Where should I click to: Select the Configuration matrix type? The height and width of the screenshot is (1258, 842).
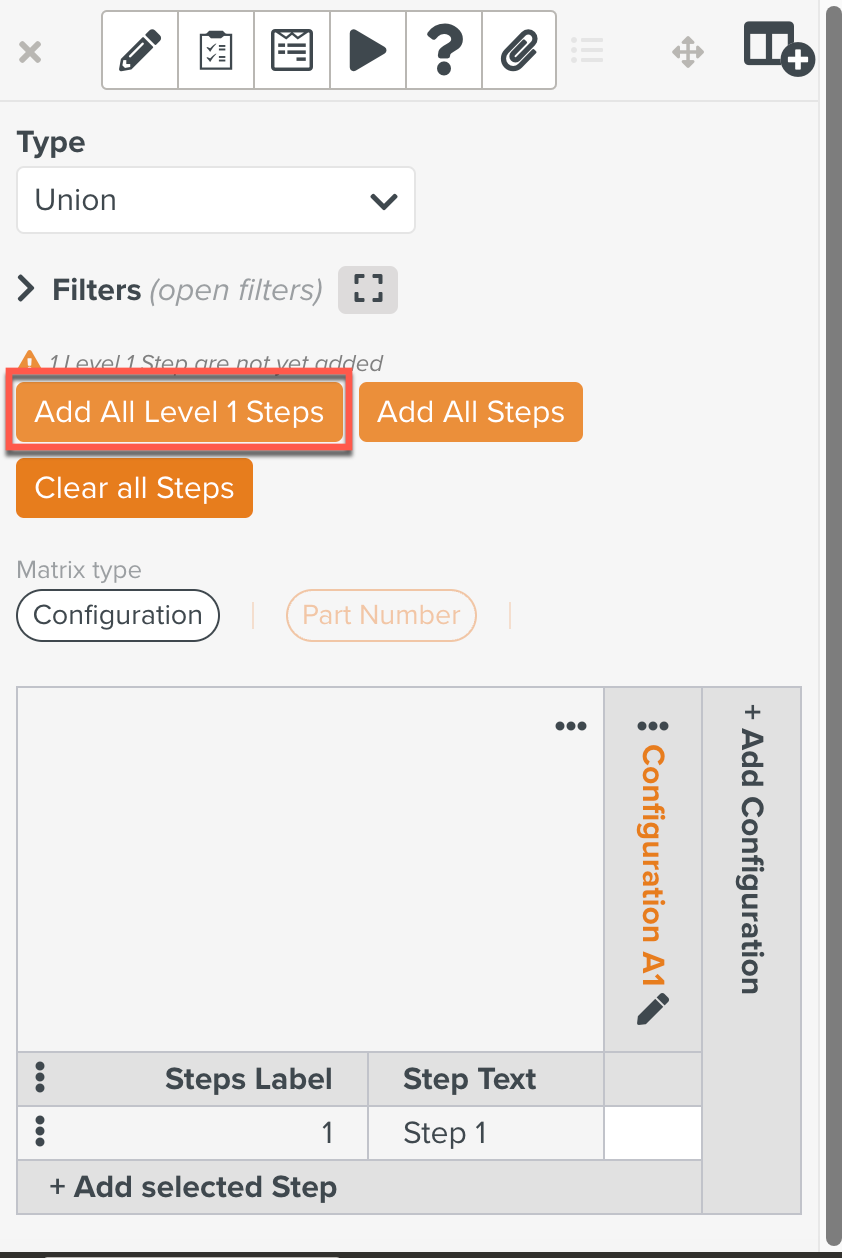tap(117, 615)
